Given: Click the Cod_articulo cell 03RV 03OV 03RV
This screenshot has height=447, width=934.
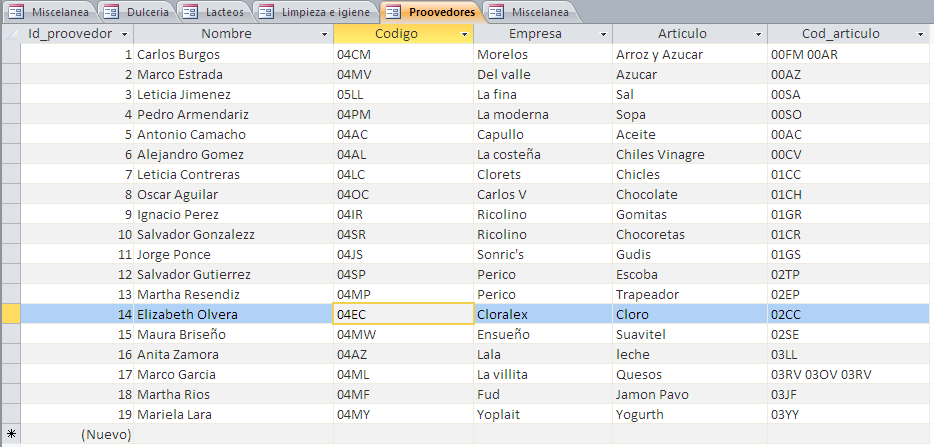Looking at the screenshot, I should (848, 374).
